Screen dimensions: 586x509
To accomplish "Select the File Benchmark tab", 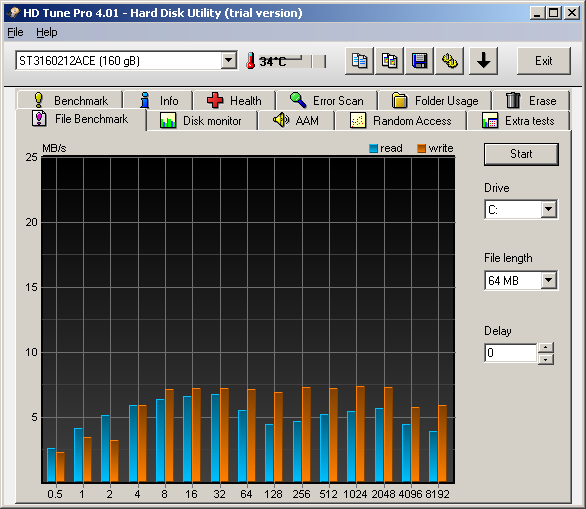I will [81, 119].
